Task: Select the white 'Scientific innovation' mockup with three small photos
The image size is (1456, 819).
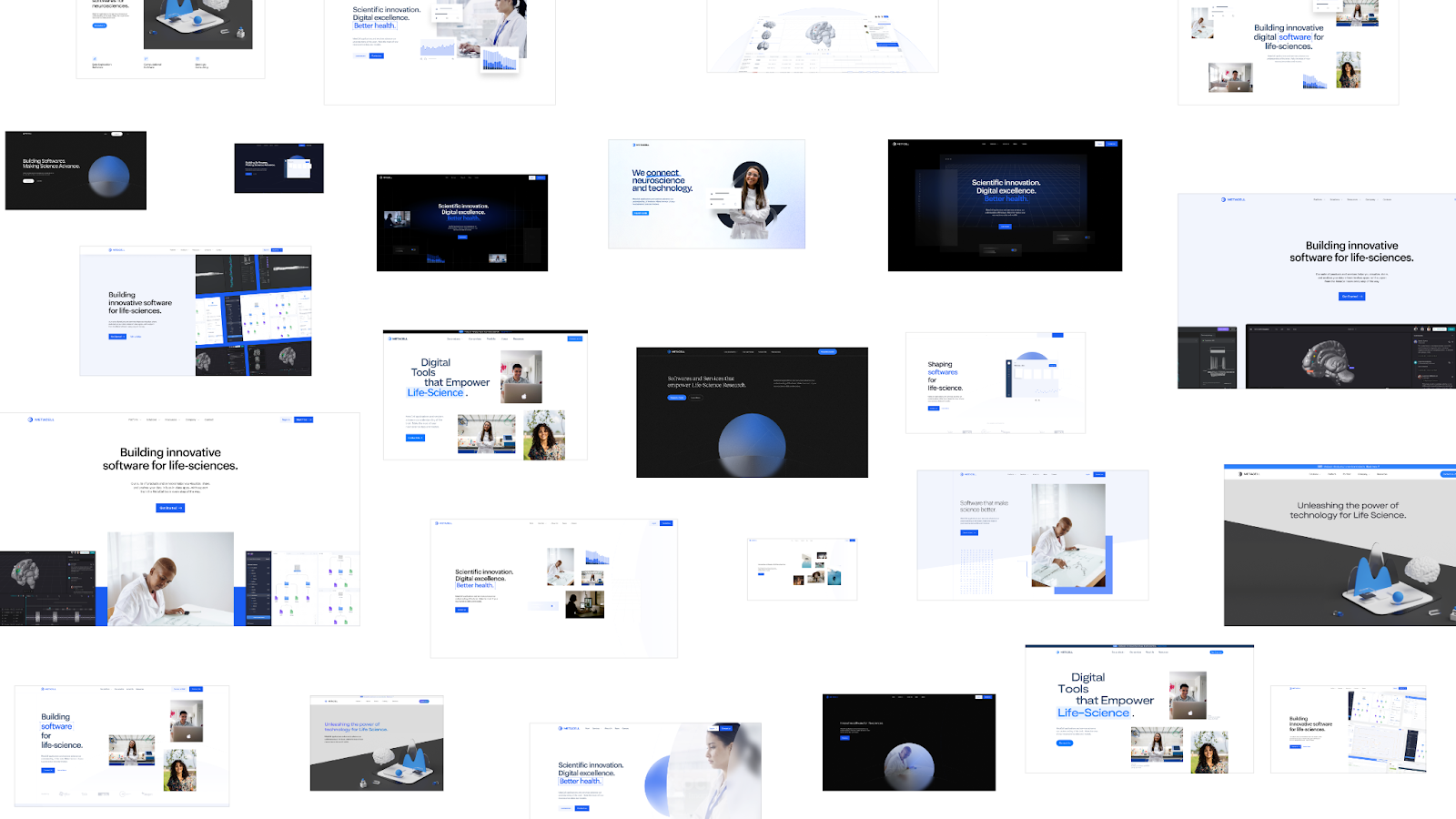Action: coord(554,588)
